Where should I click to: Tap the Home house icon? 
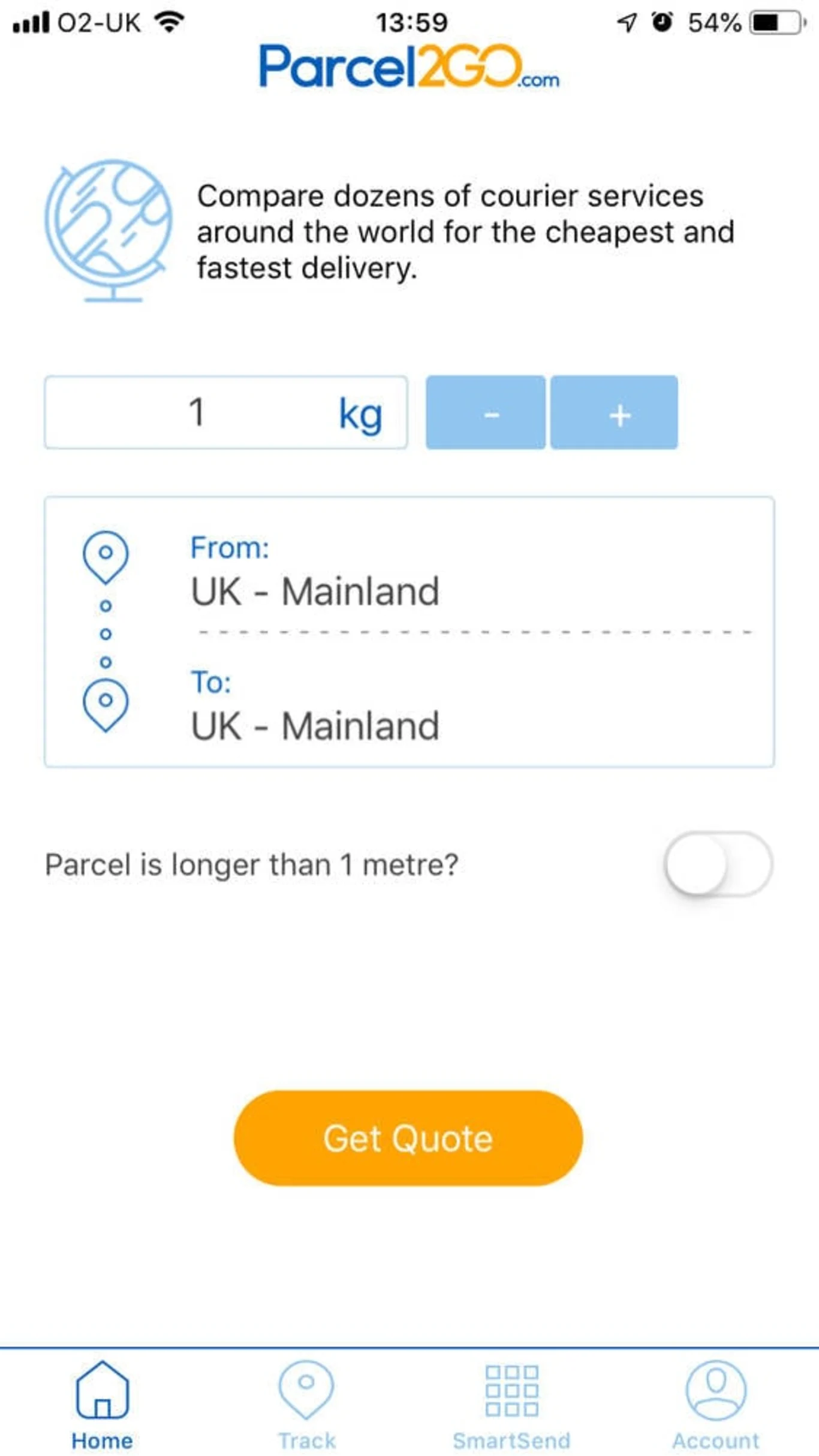(103, 1388)
